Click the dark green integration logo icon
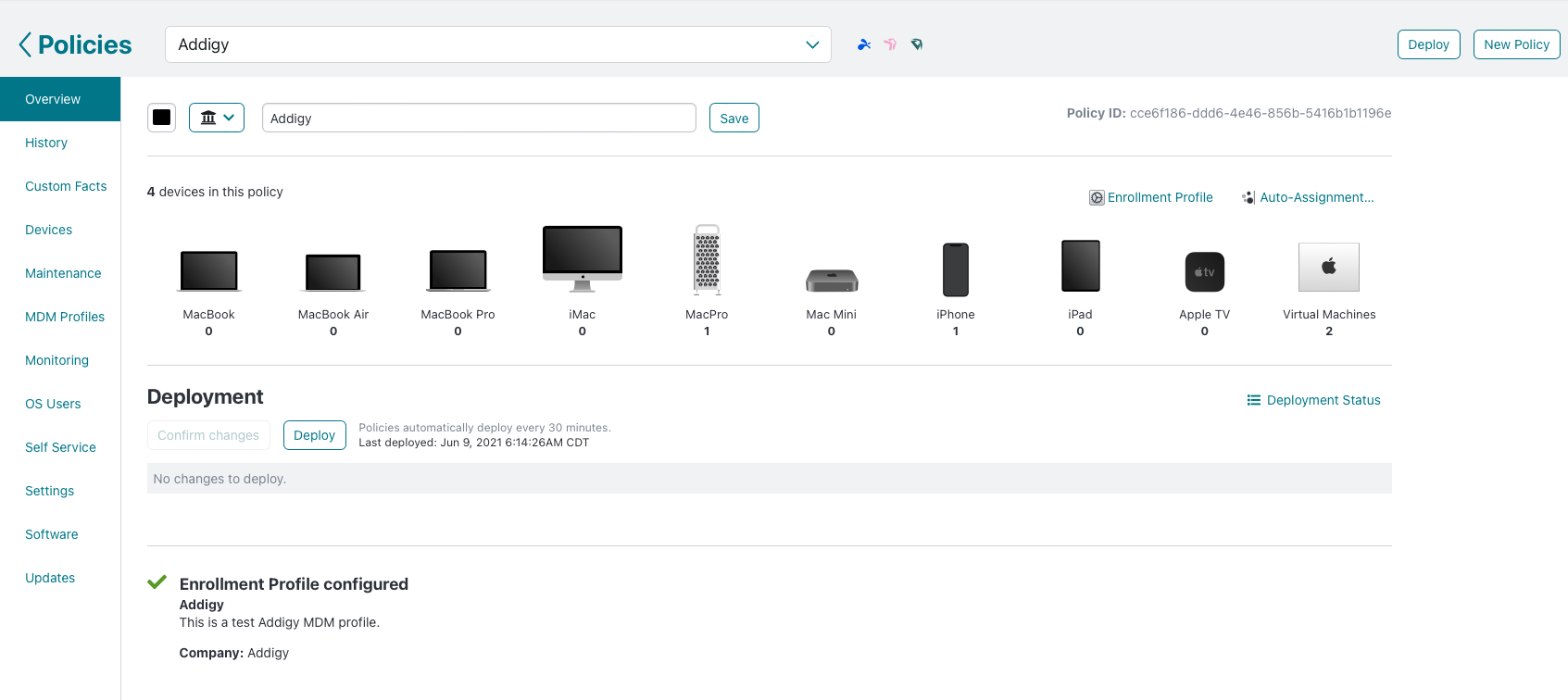This screenshot has height=700, width=1568. (x=917, y=44)
